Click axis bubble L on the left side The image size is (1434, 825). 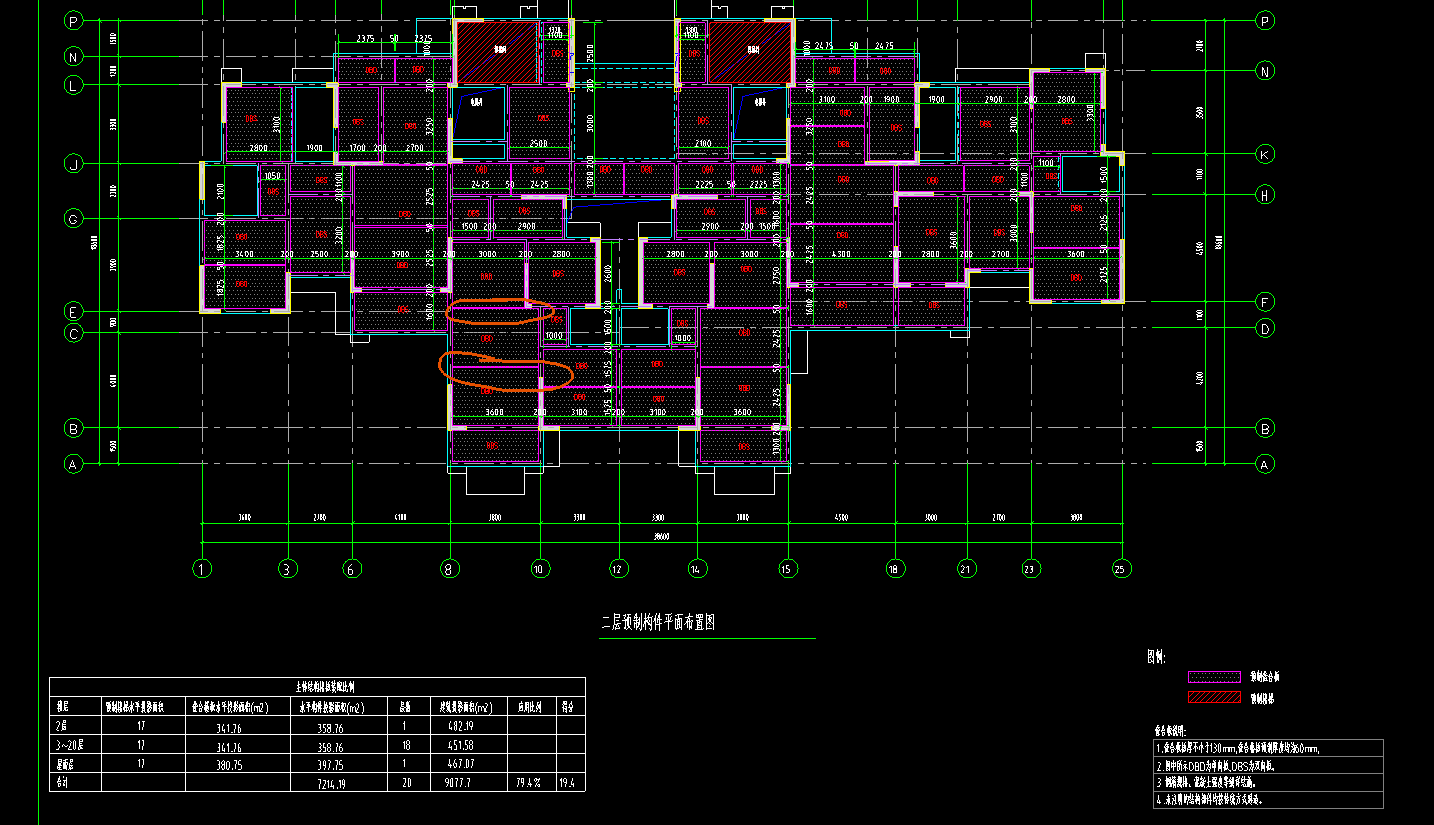tap(73, 85)
